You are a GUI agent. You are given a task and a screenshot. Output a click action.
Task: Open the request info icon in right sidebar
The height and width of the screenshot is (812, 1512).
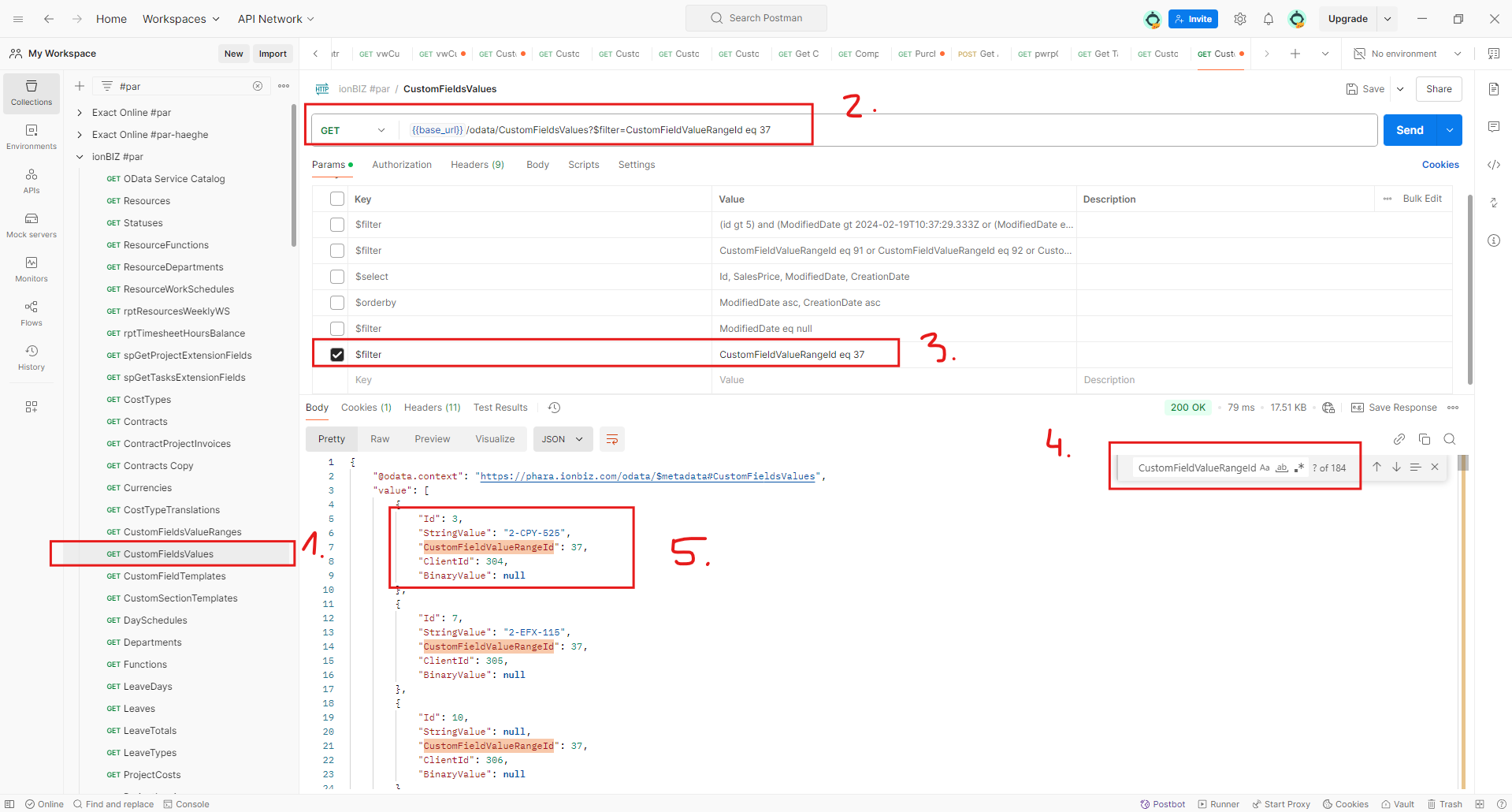point(1494,240)
